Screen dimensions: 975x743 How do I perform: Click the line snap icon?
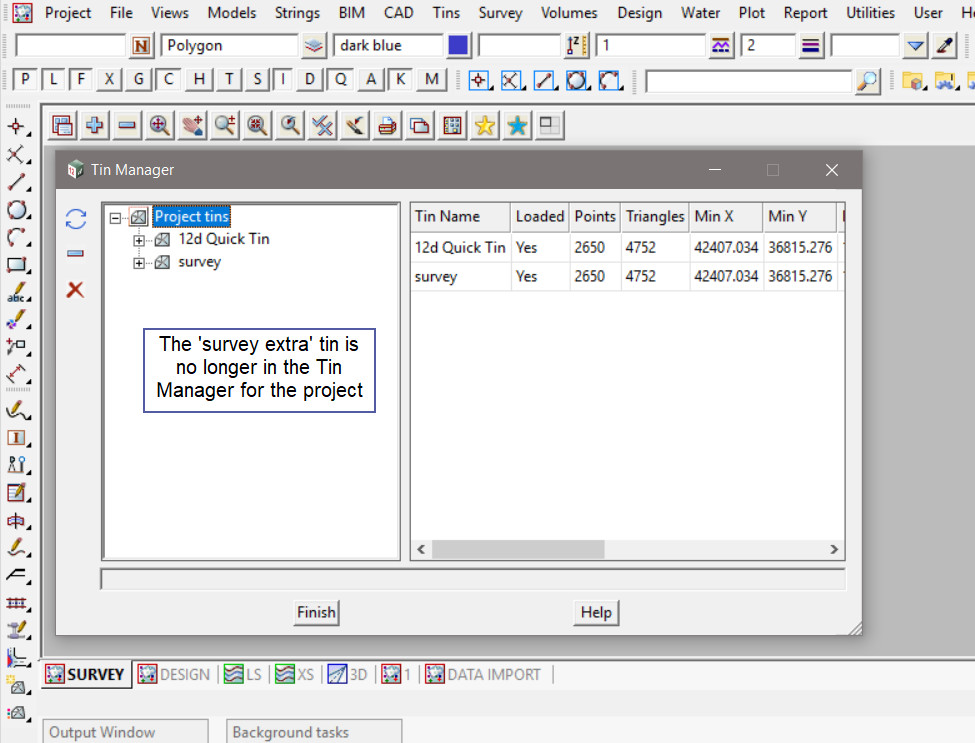click(x=544, y=80)
